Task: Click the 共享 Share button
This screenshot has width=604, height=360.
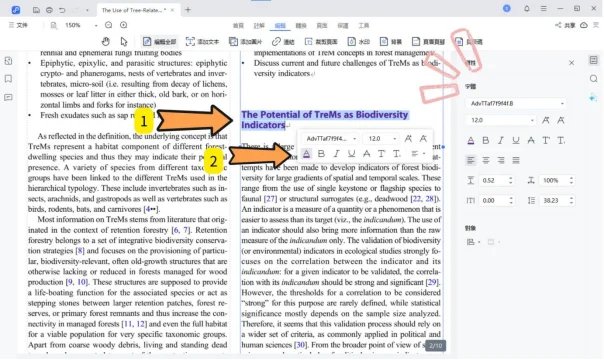Action: tap(565, 25)
